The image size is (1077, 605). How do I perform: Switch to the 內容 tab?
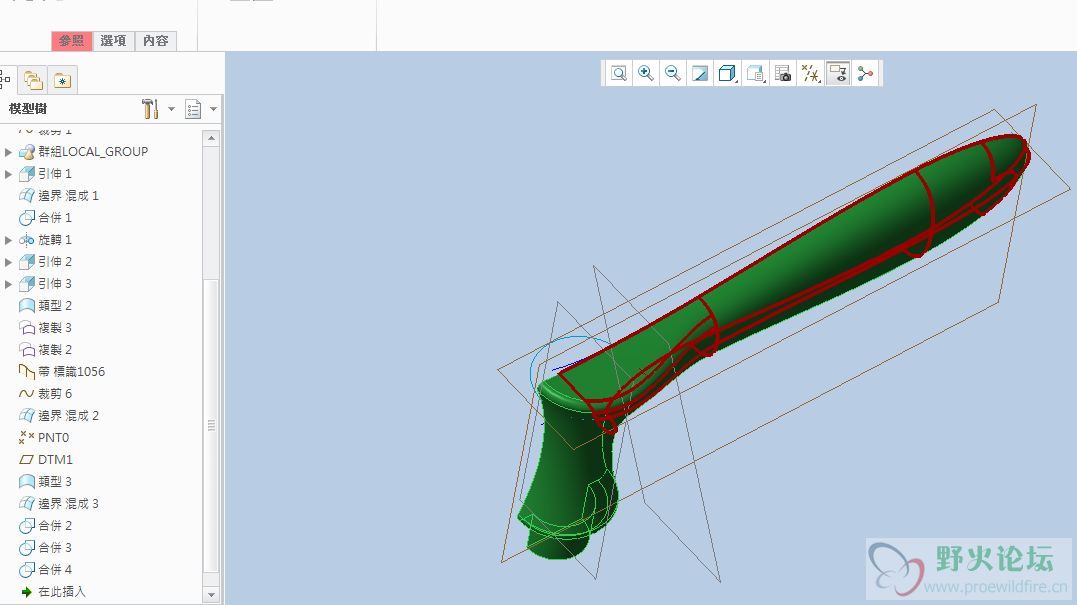(155, 41)
